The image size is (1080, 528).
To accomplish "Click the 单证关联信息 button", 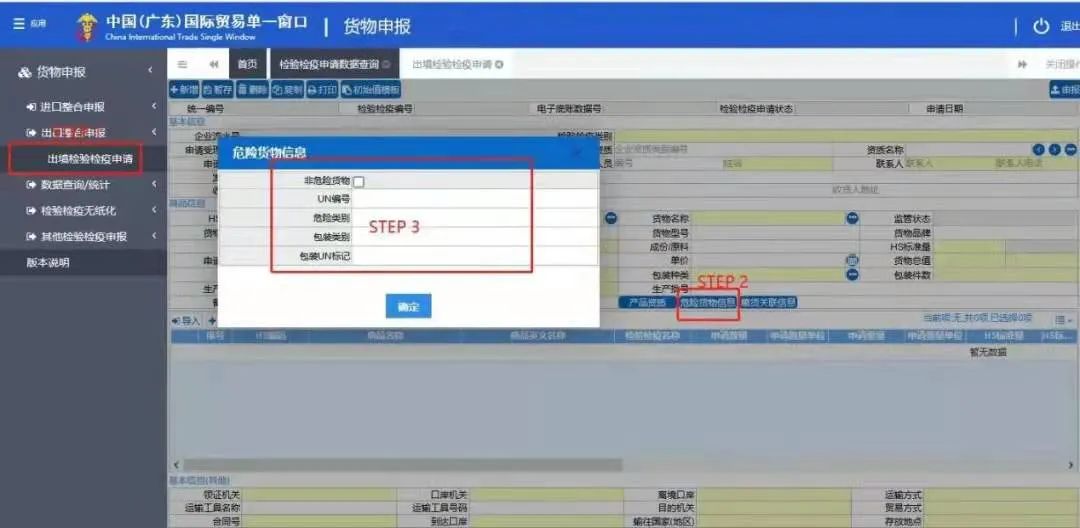I will 768,302.
